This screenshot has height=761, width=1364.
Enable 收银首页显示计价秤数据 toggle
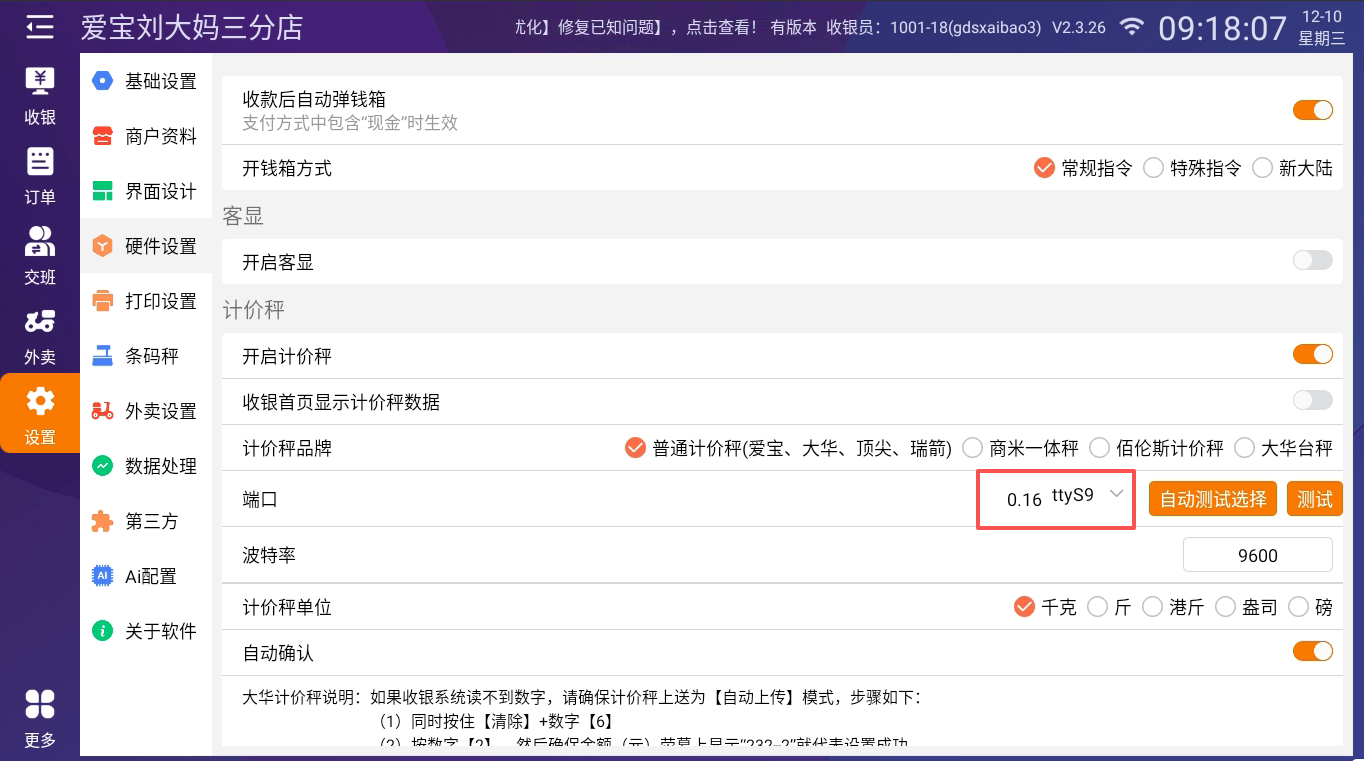coord(1312,401)
